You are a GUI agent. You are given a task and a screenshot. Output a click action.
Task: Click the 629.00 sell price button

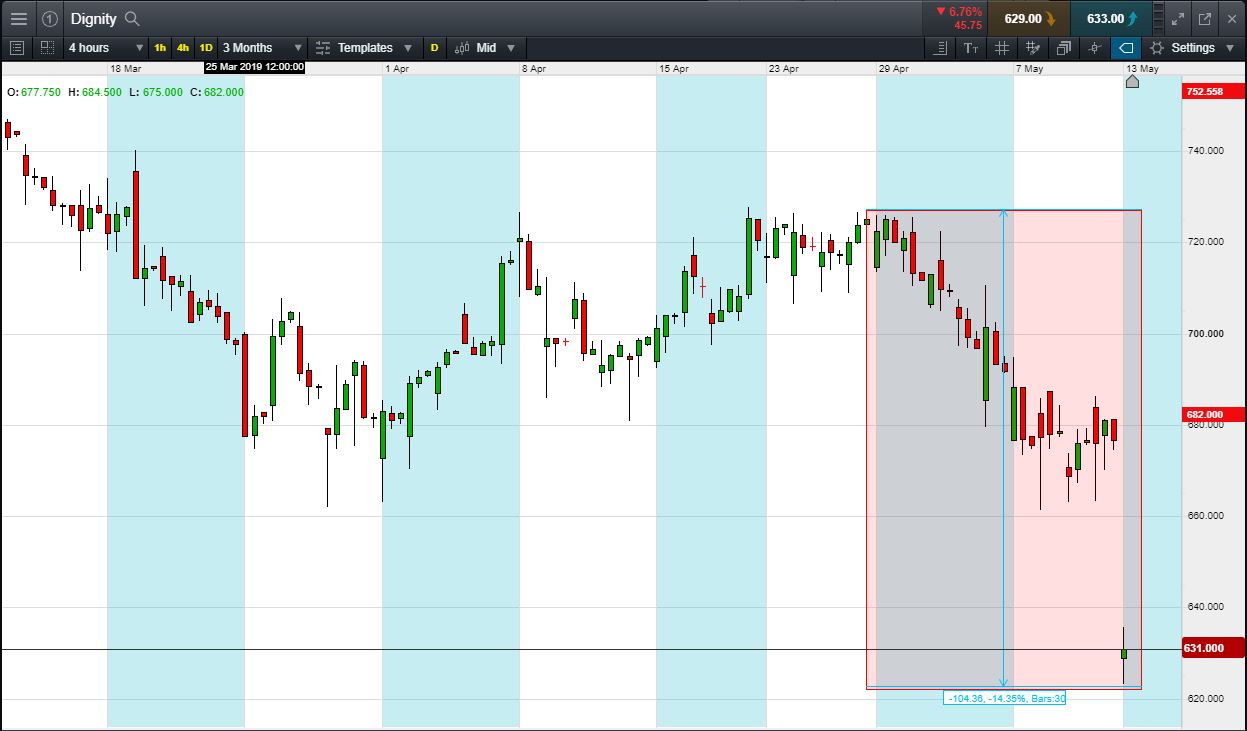(1030, 19)
